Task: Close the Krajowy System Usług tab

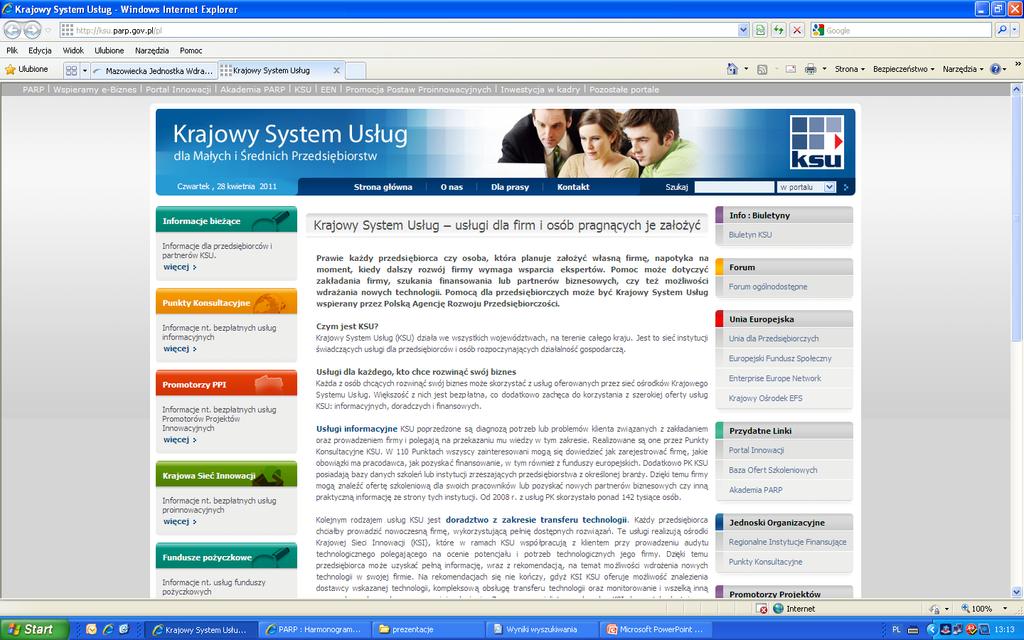Action: tap(337, 71)
